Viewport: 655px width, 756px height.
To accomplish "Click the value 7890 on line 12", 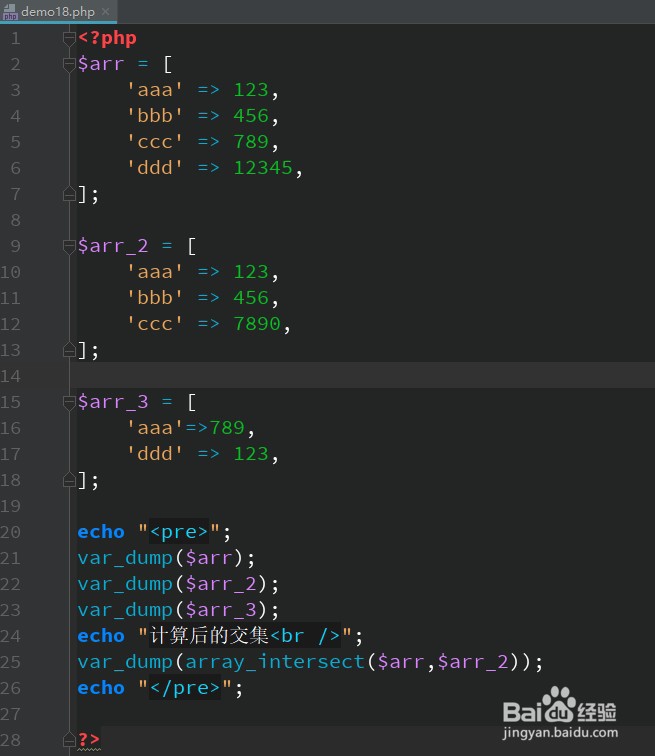I will 257,324.
